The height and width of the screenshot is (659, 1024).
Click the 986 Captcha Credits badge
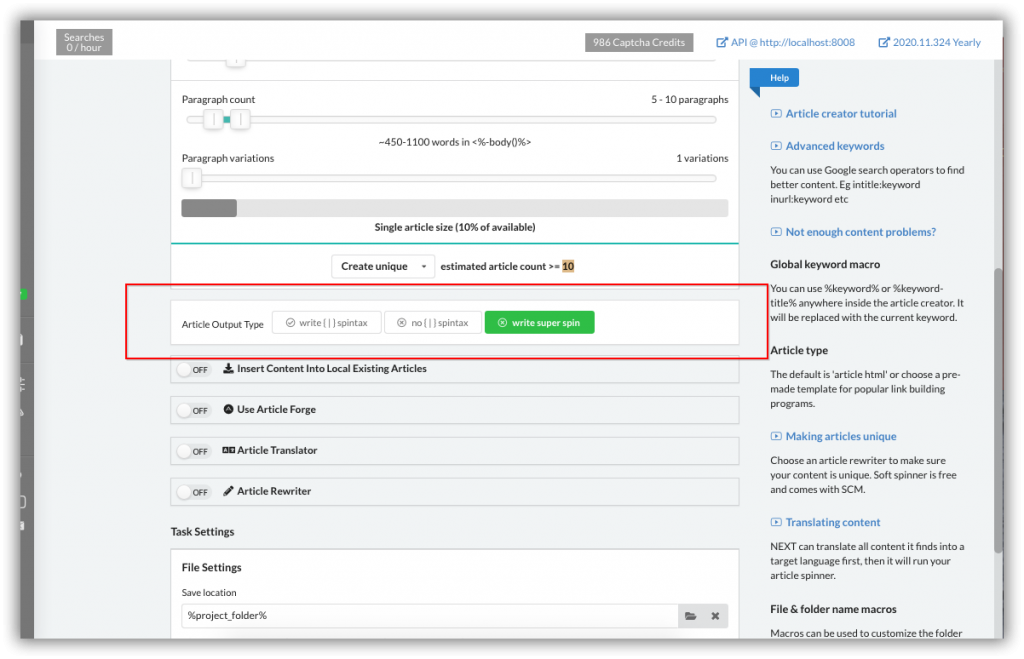[639, 42]
